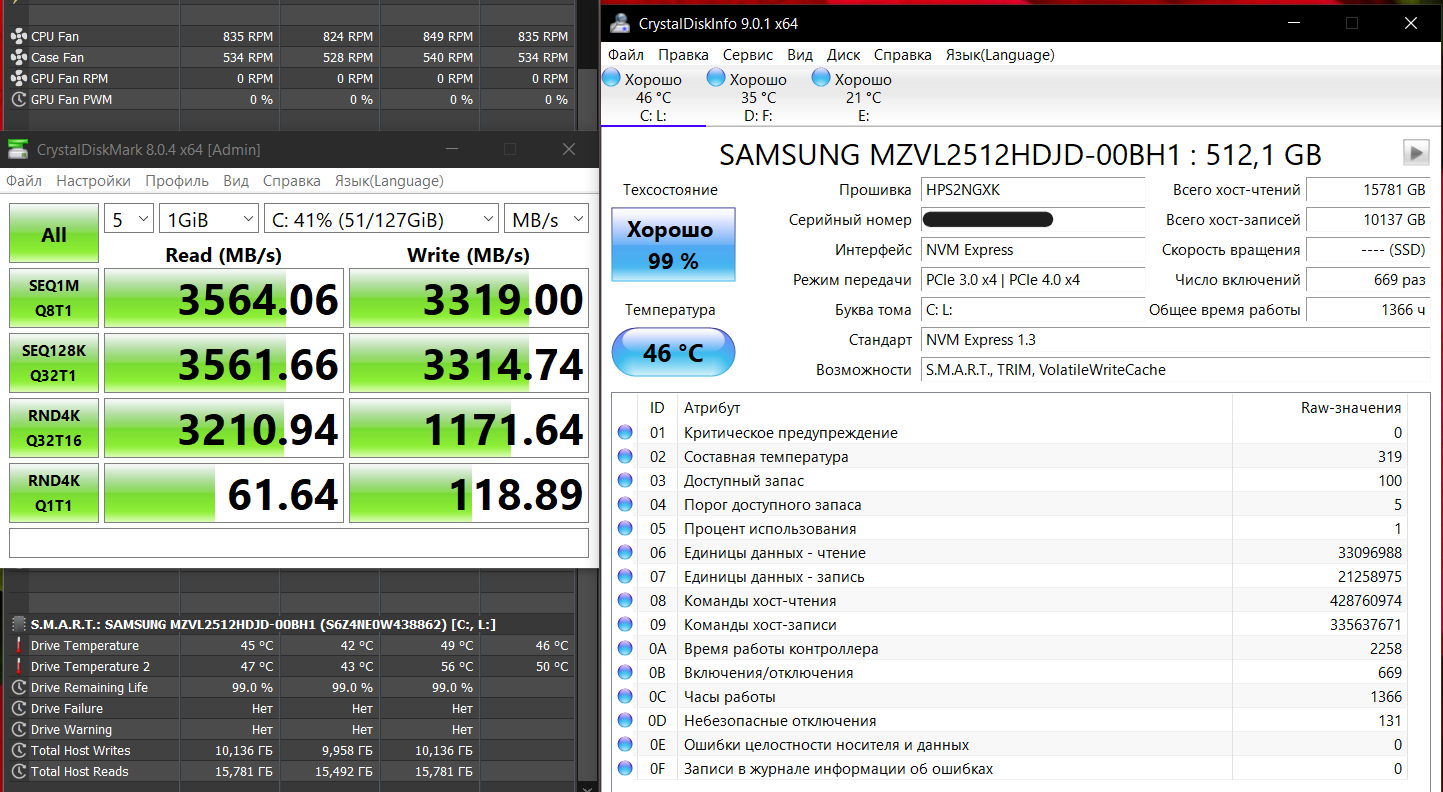The width and height of the screenshot is (1443, 792).
Task: Click the drive icon of the S.M.A.R.T. SAMSUNG header
Action: click(x=18, y=624)
